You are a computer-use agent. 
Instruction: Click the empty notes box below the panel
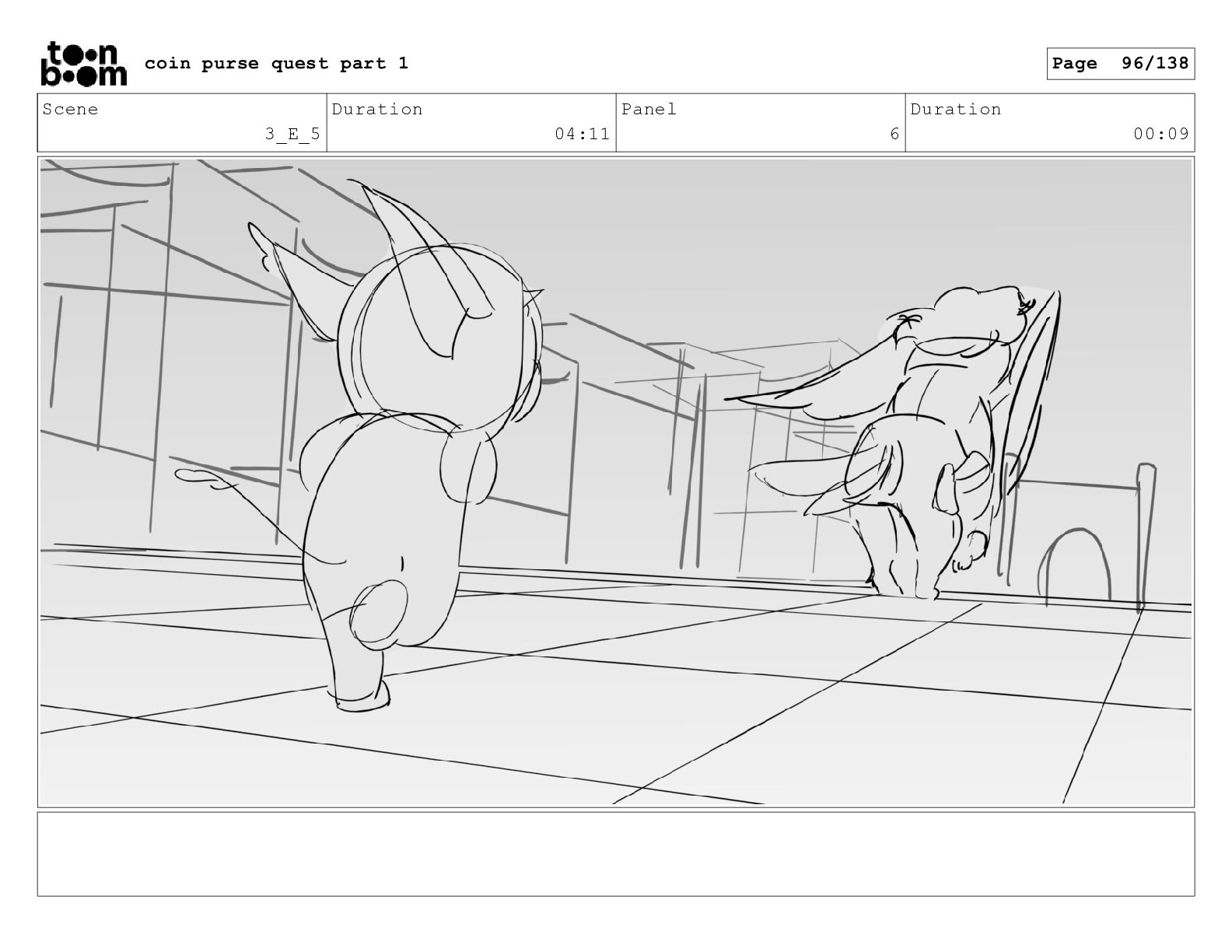[616, 854]
